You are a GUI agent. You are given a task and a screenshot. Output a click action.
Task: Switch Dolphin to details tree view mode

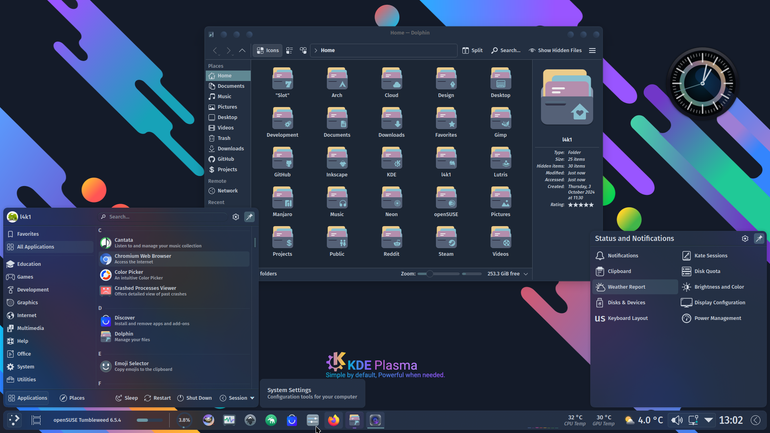[303, 50]
